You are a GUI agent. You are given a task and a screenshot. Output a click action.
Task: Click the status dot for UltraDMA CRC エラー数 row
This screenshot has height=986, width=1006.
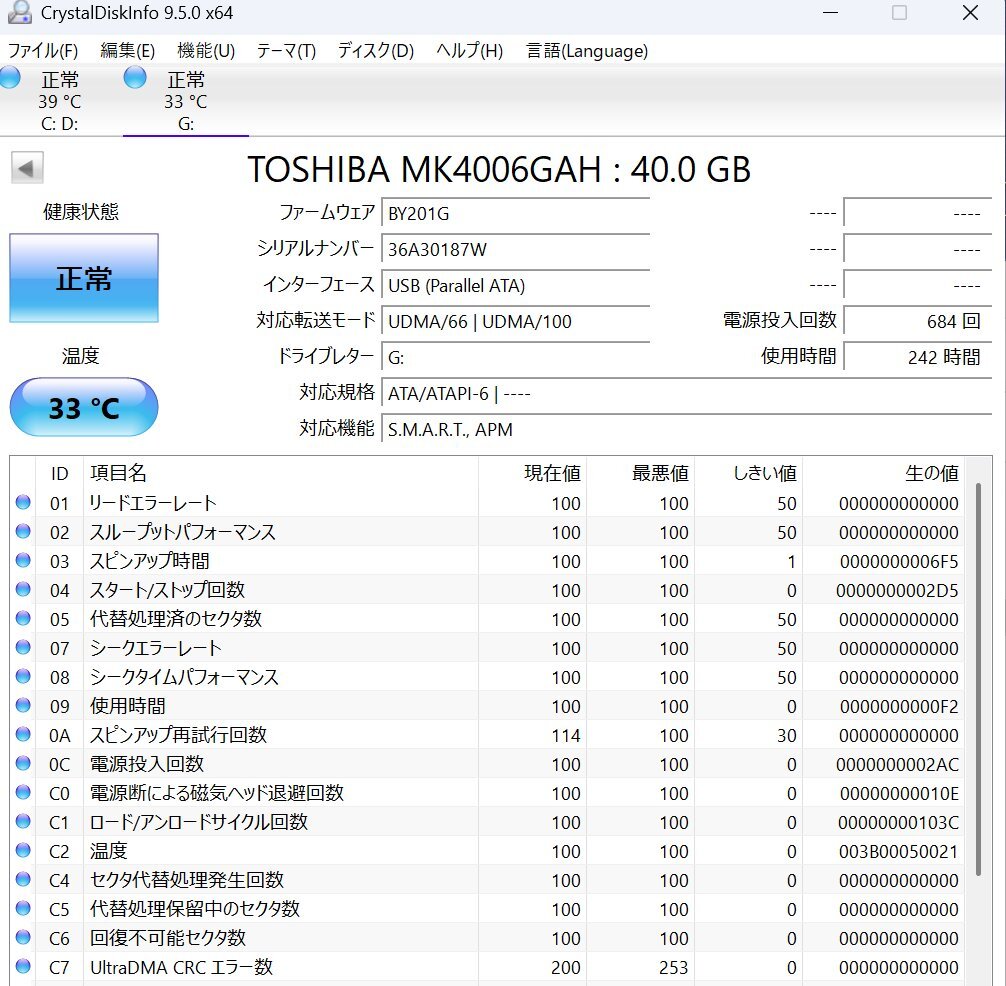tap(23, 966)
